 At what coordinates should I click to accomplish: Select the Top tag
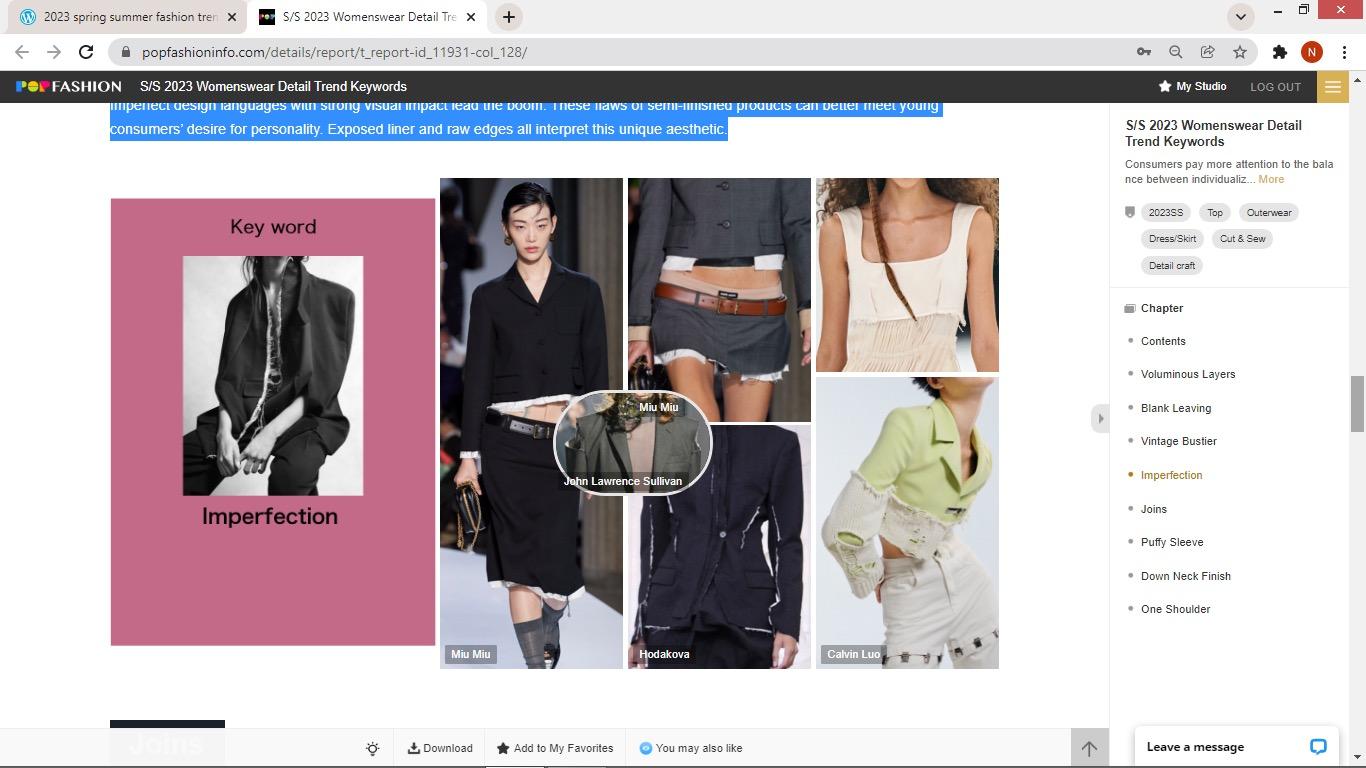point(1215,213)
